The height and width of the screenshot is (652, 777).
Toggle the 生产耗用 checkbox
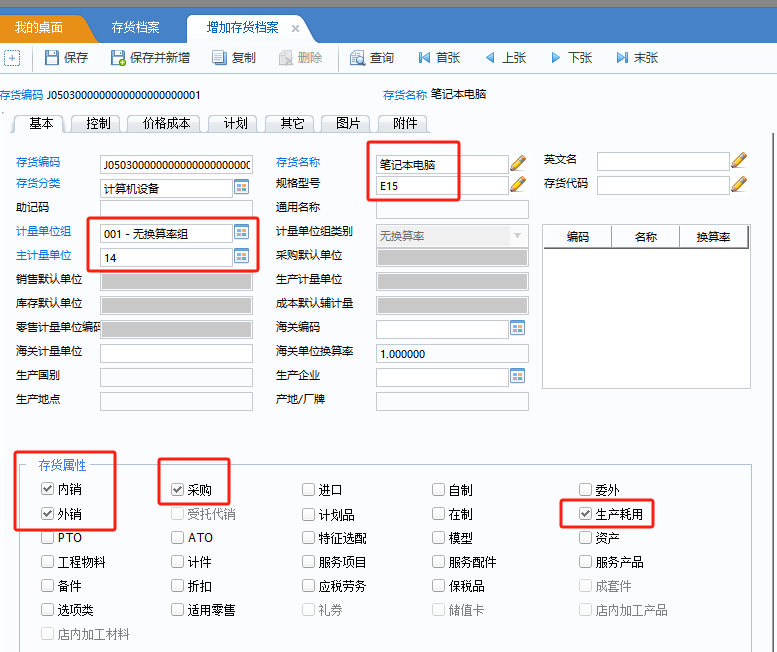(x=586, y=514)
